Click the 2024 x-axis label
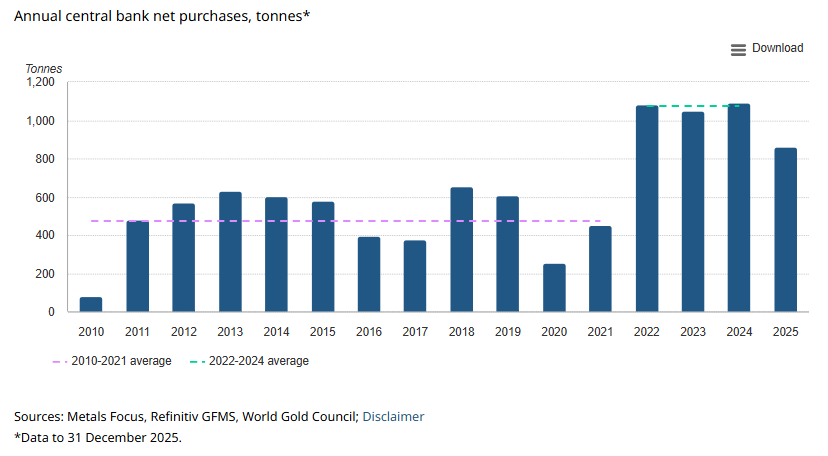828x456 pixels. pyautogui.click(x=739, y=332)
